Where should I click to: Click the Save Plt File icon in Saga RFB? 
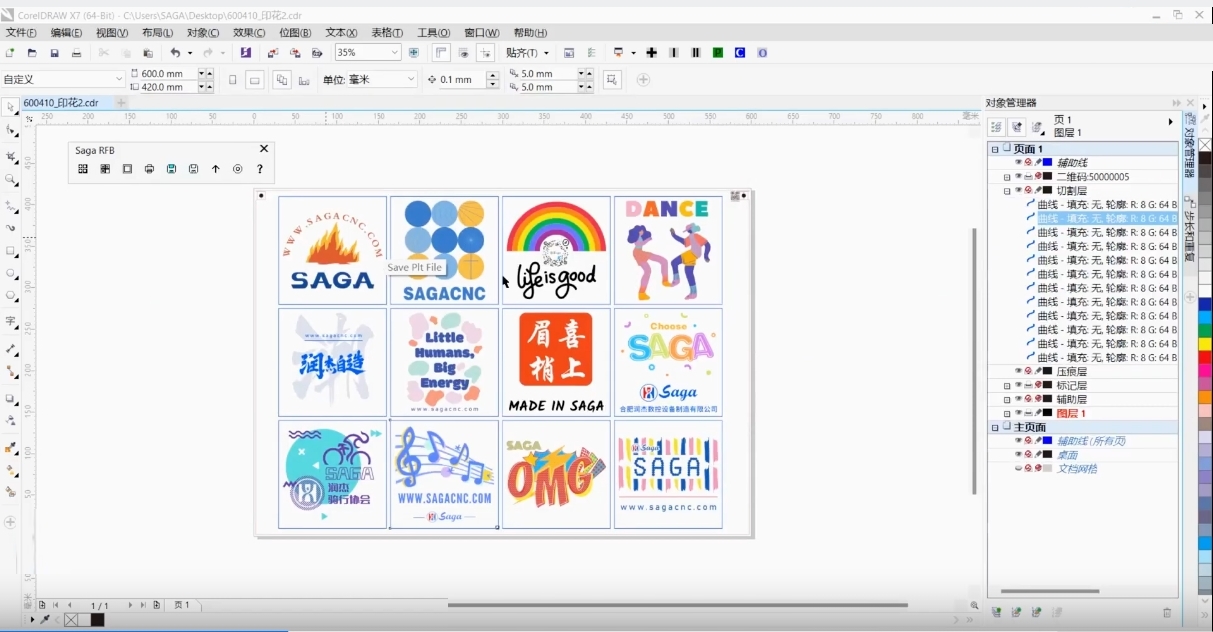[x=171, y=169]
